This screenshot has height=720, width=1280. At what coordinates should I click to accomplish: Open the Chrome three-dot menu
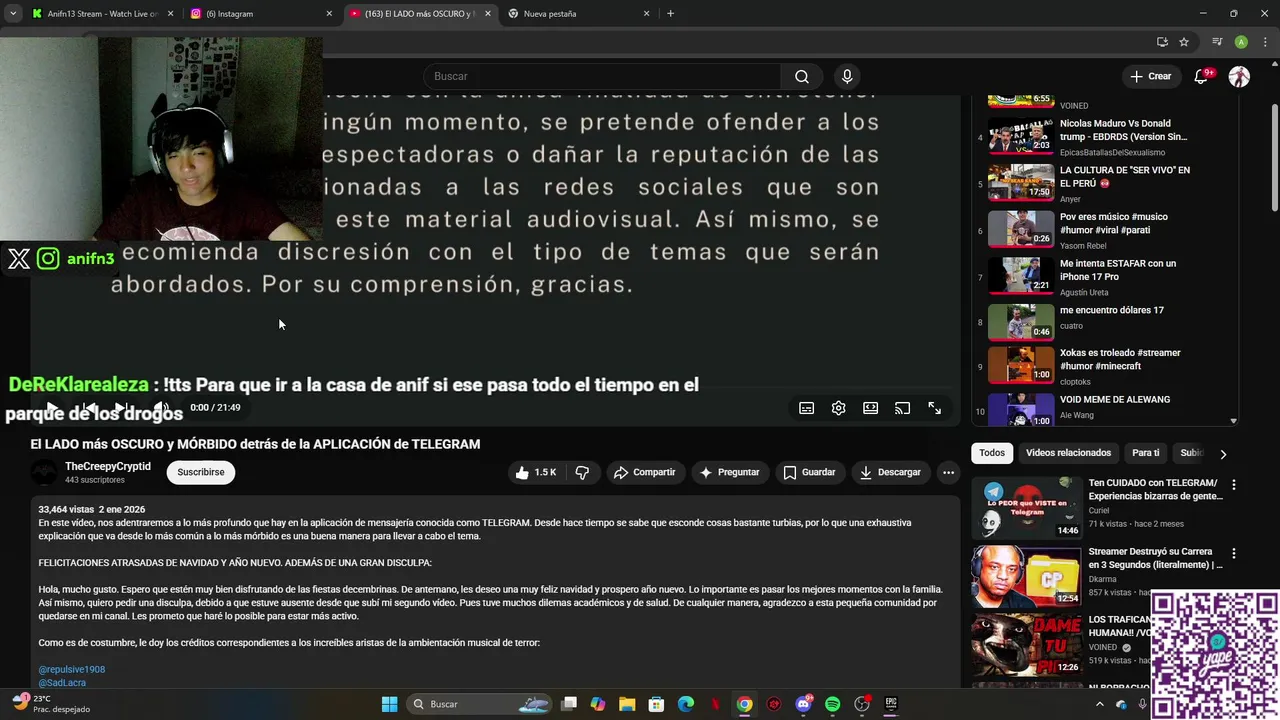click(1263, 42)
